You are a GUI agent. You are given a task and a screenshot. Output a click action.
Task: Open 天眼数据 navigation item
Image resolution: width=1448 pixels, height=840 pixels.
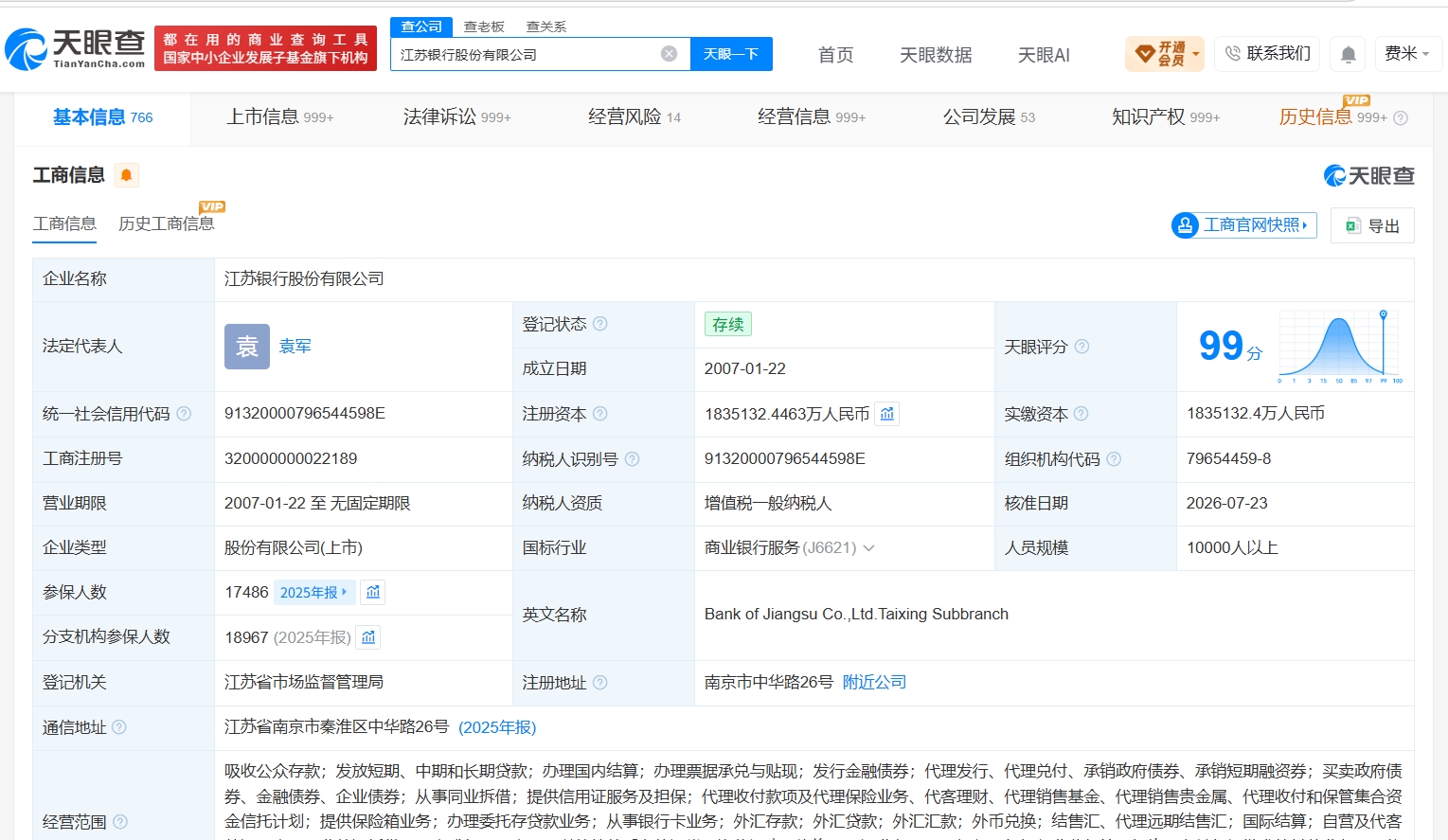coord(936,55)
